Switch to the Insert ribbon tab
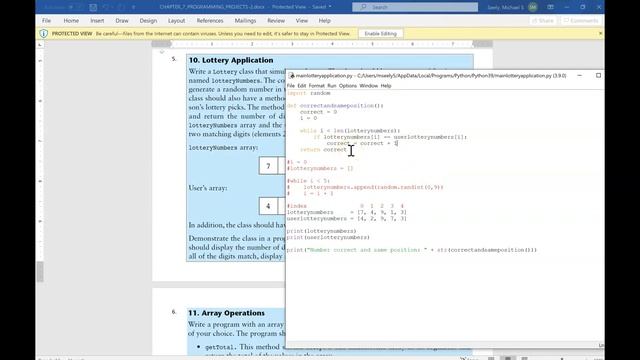Screen dimensions: 640x360 (97, 20)
